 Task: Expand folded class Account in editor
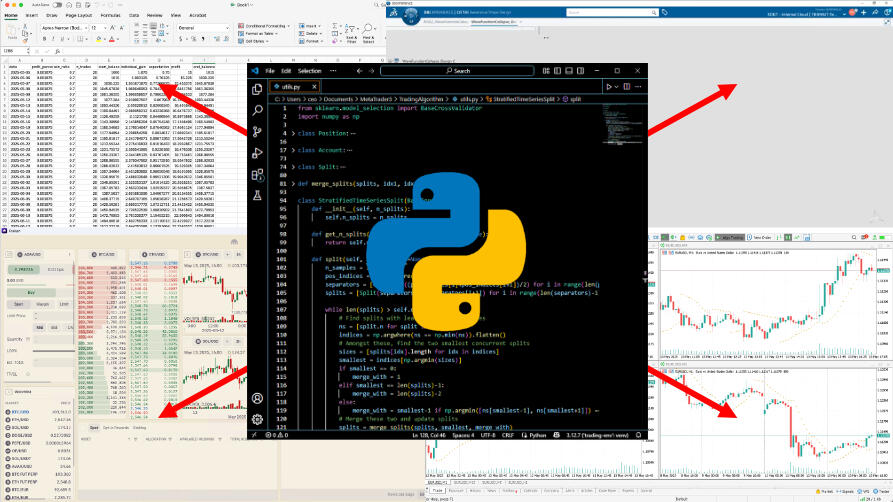pos(293,150)
